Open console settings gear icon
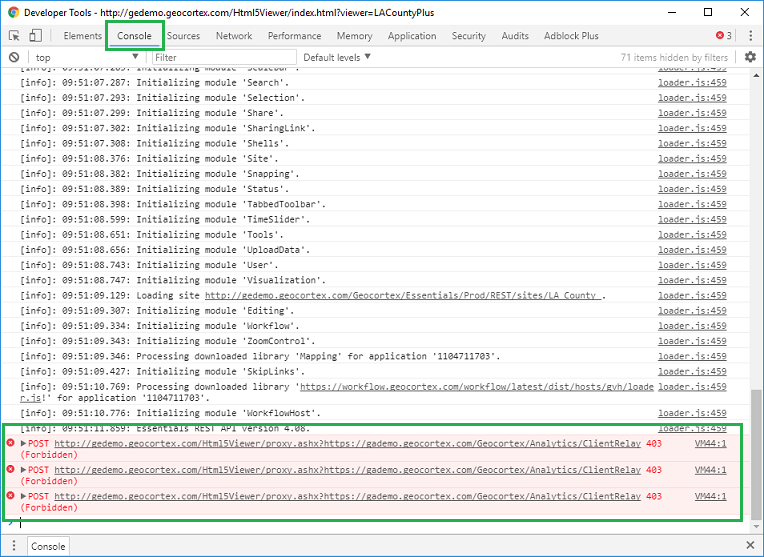This screenshot has width=764, height=557. (x=750, y=57)
